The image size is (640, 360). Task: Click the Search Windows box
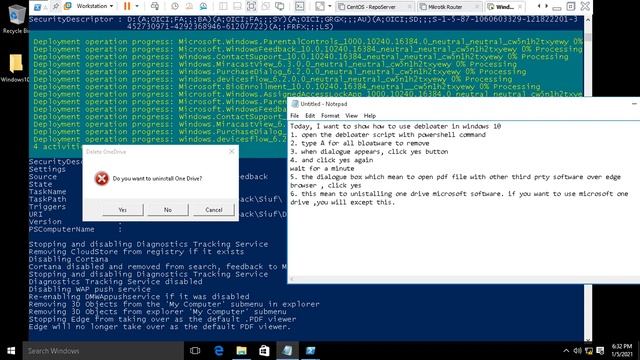click(x=103, y=351)
